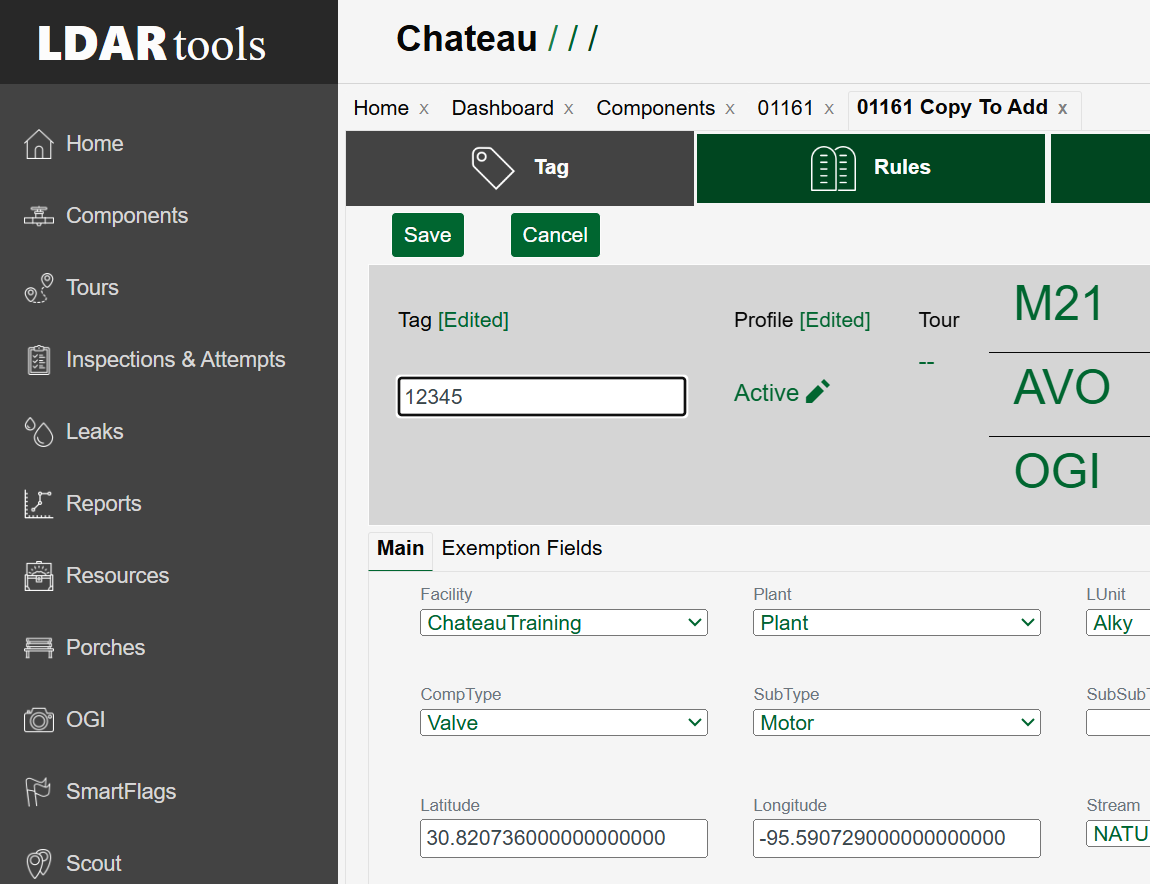Click the Porches bench icon
1150x884 pixels.
tap(39, 648)
